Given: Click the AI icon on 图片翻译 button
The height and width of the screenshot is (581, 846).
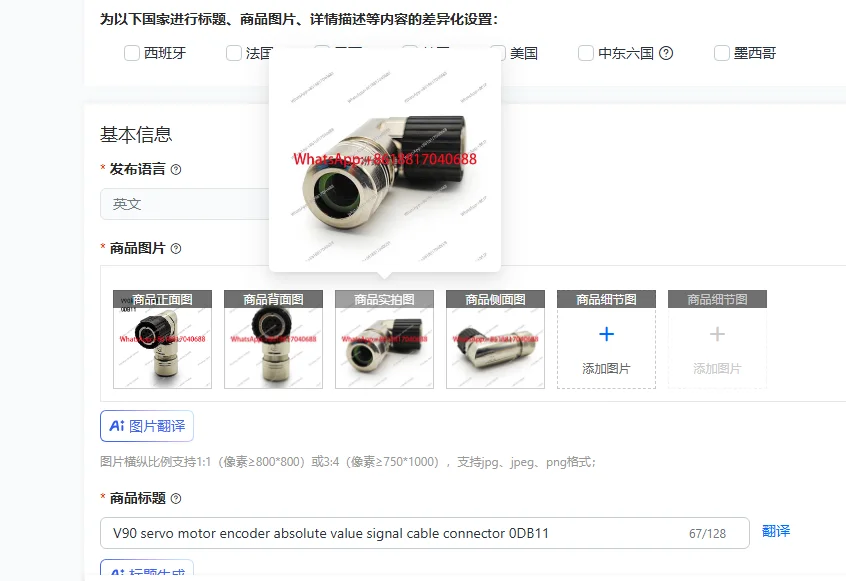Looking at the screenshot, I should (117, 426).
